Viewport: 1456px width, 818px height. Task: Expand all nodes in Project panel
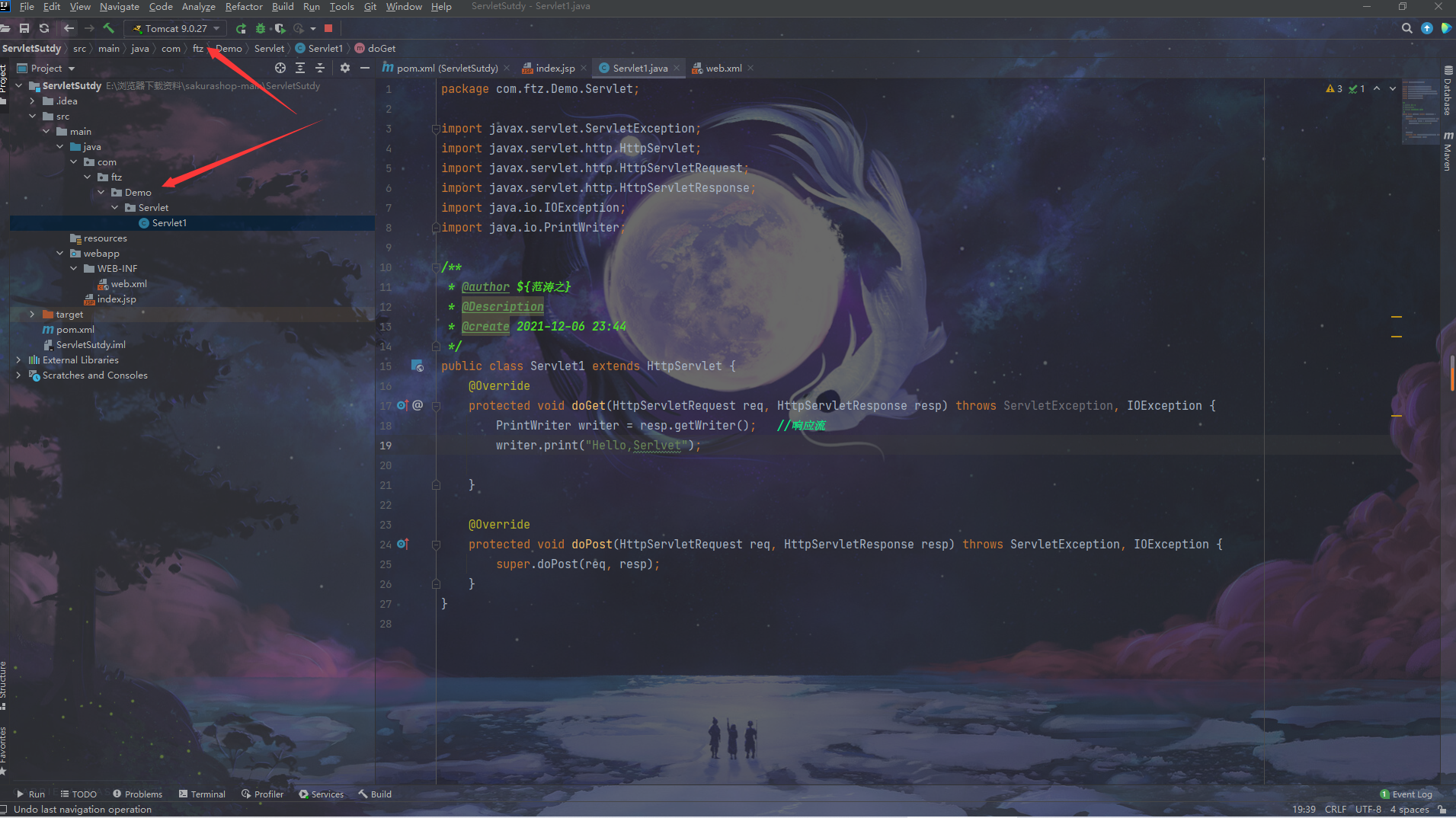(x=300, y=68)
